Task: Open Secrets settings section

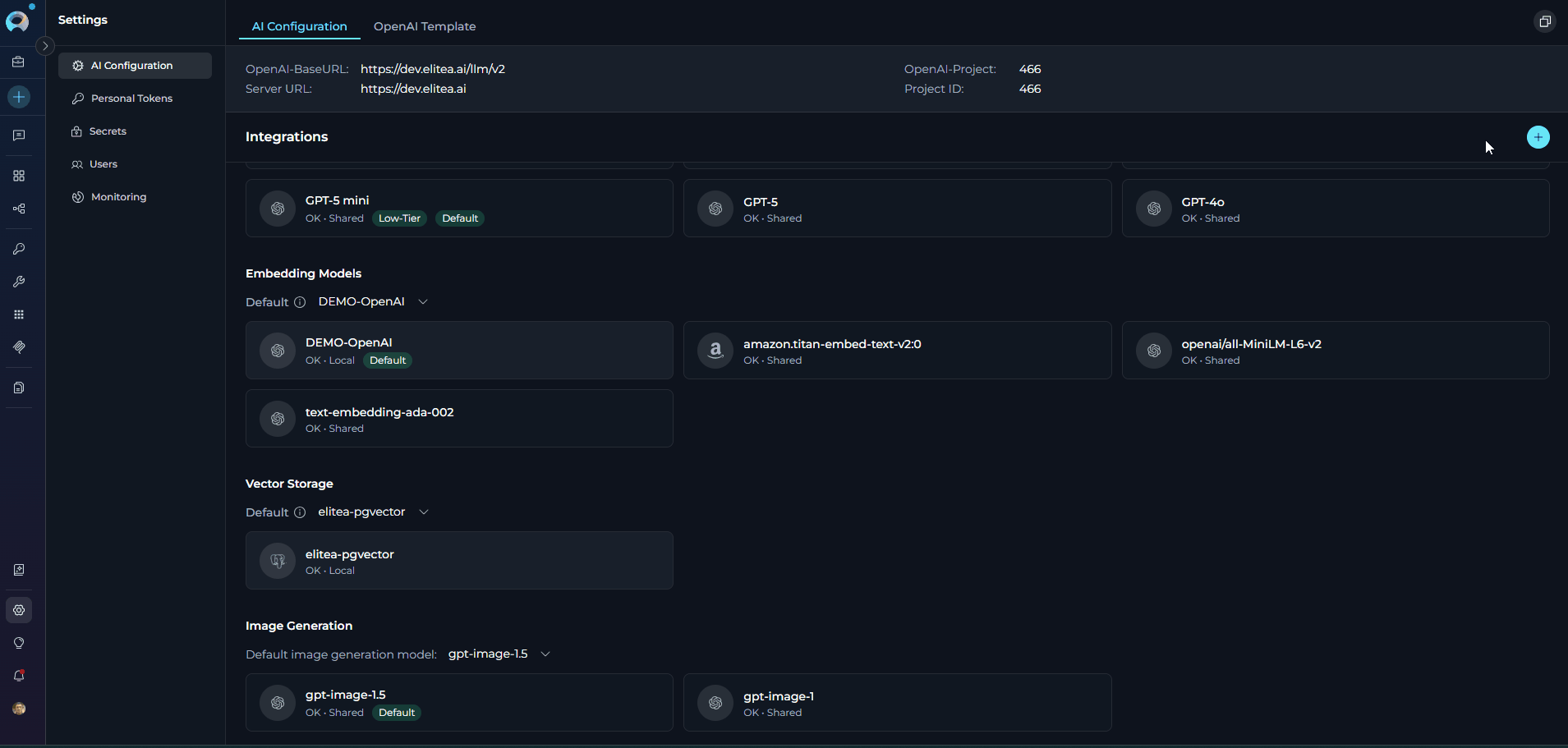Action: [108, 131]
